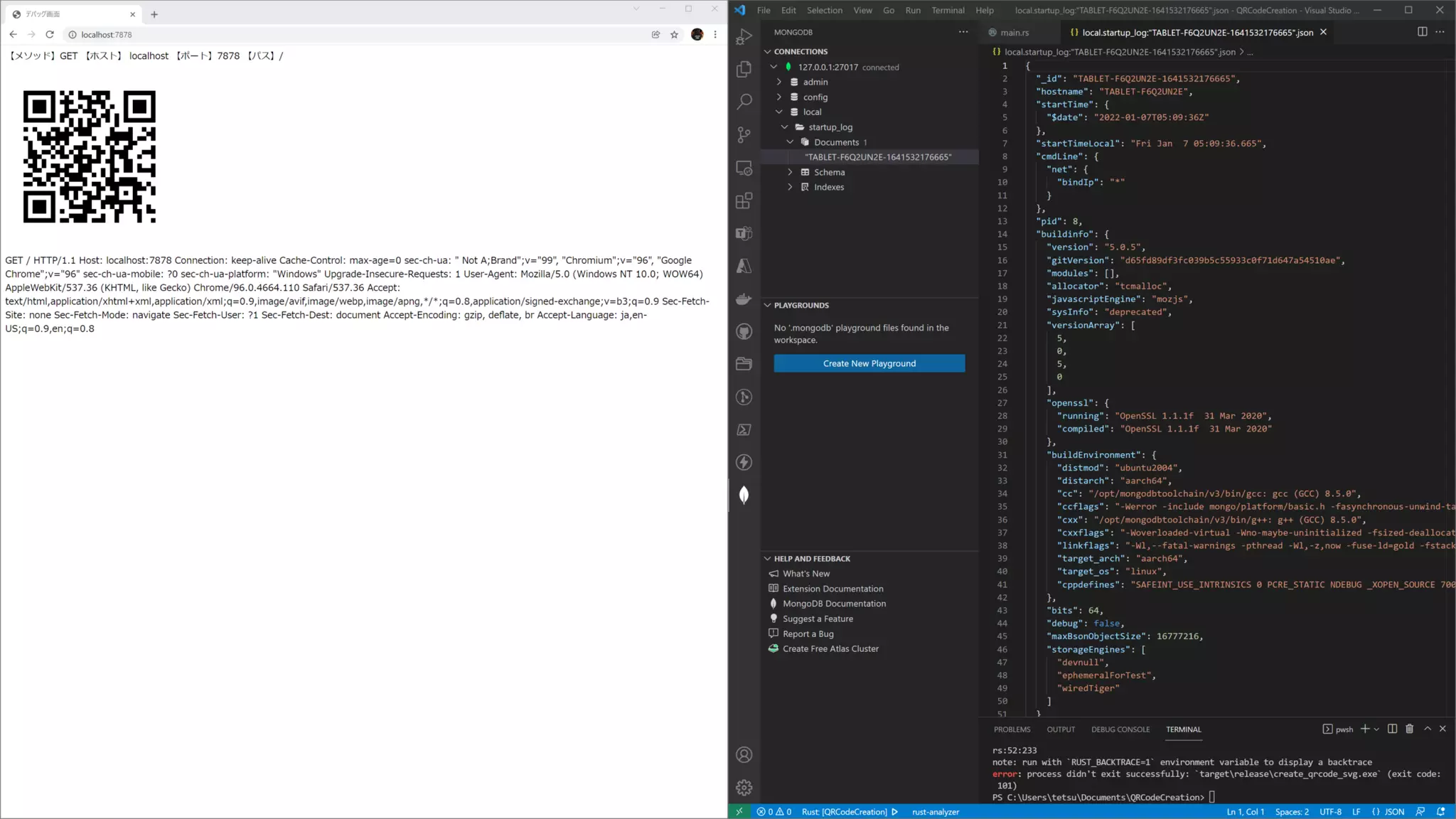
Task: Switch to the PROBLEMS panel tab
Action: [1012, 729]
